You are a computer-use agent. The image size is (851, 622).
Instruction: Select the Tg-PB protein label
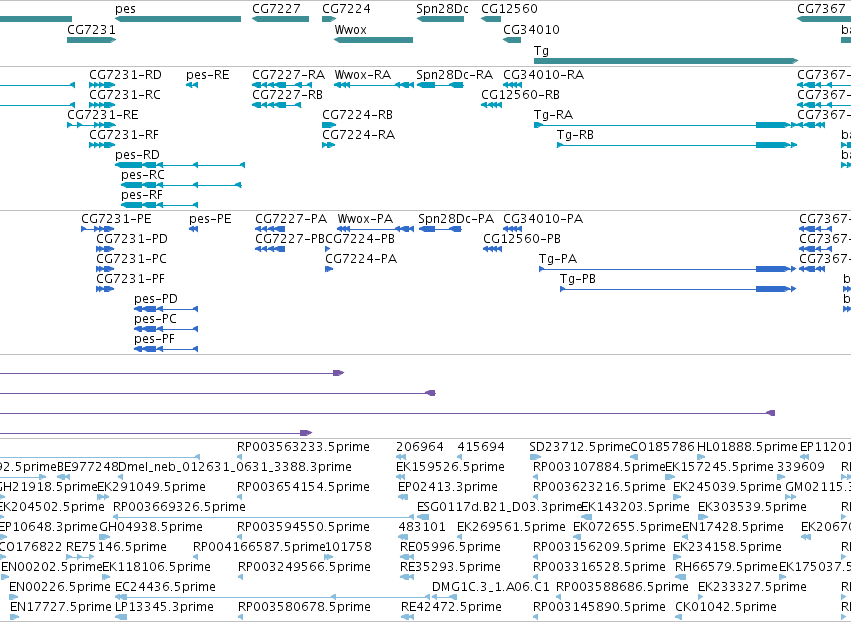pyautogui.click(x=577, y=279)
